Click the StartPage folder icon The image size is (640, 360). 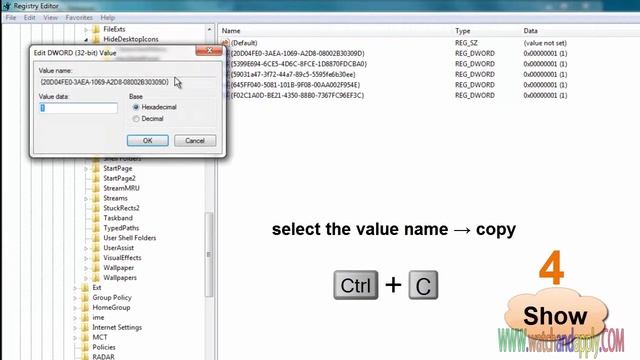tap(96, 168)
